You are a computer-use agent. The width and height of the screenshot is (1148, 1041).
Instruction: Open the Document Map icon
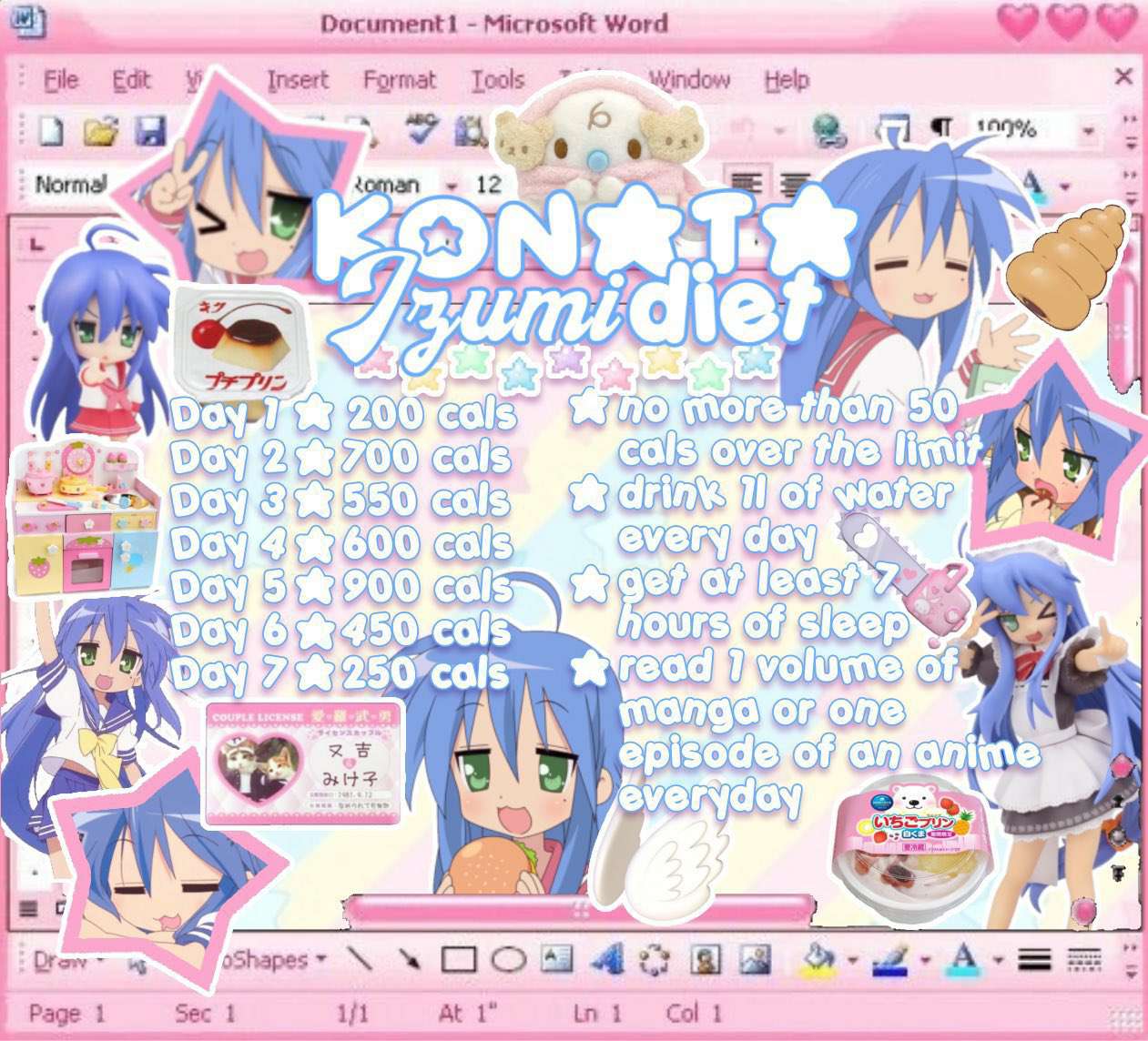point(893,127)
